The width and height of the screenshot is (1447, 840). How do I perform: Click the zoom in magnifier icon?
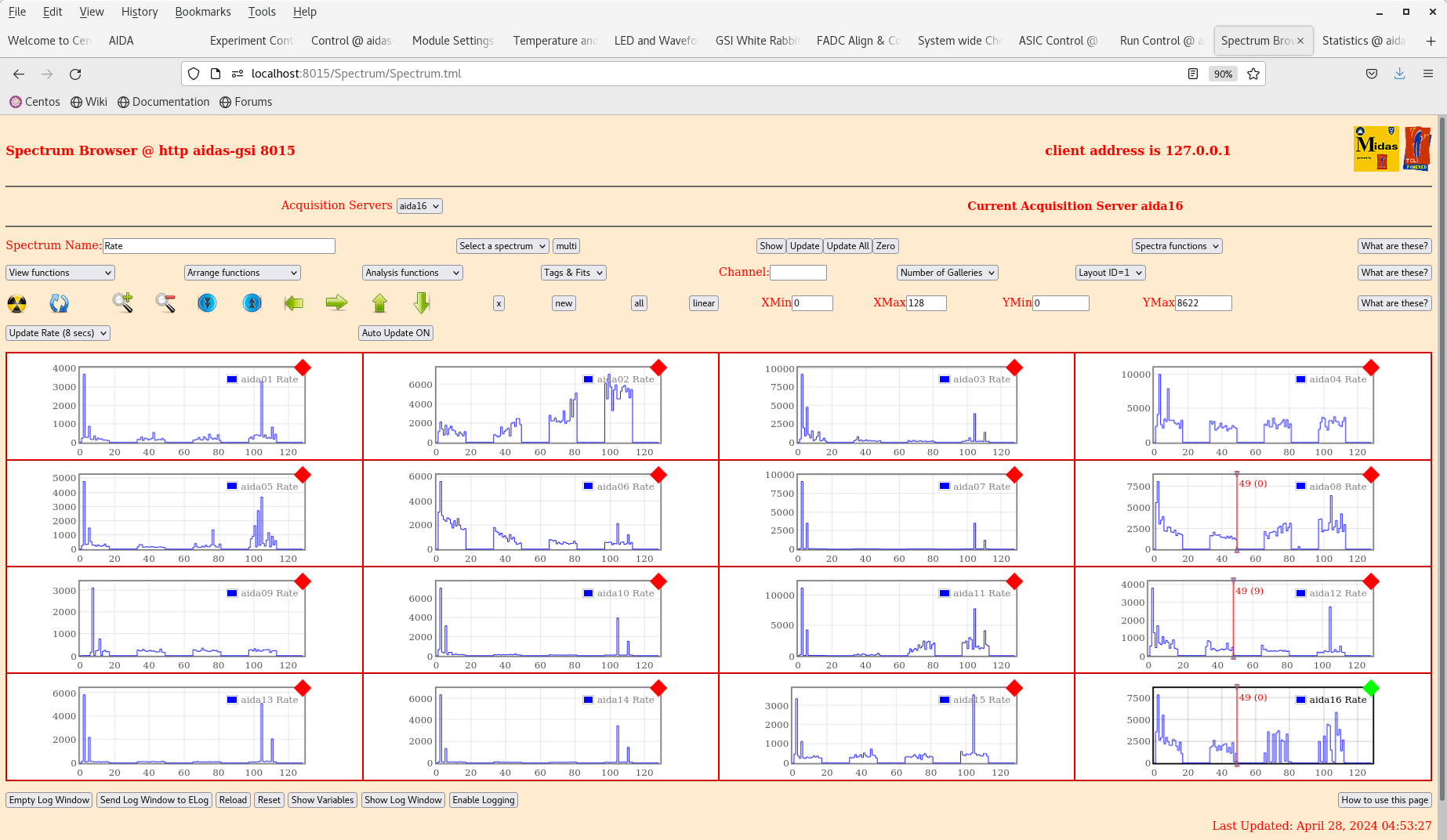(x=122, y=303)
